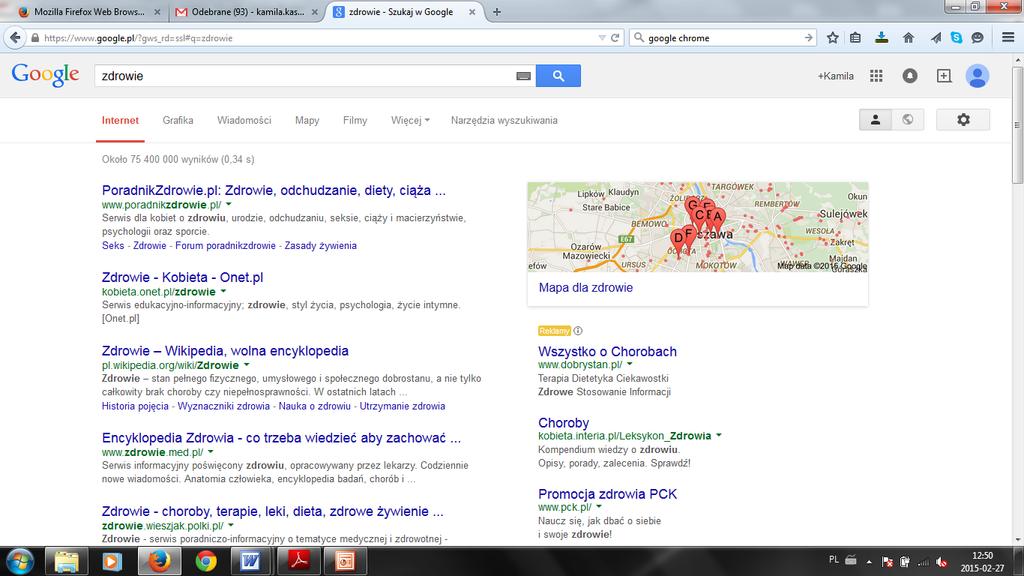Click the blue Google search button
The width and height of the screenshot is (1024, 576).
tap(558, 76)
